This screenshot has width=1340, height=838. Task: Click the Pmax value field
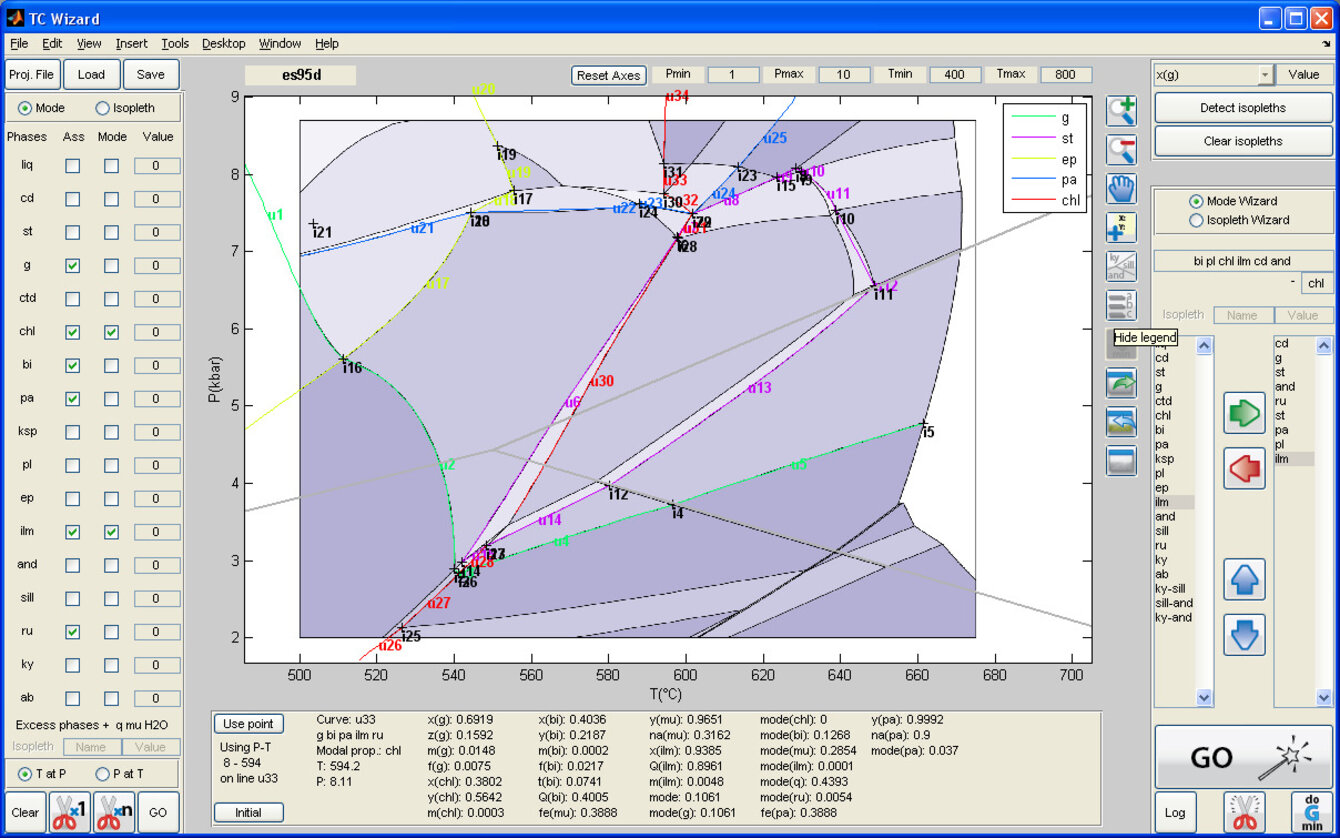[x=843, y=75]
